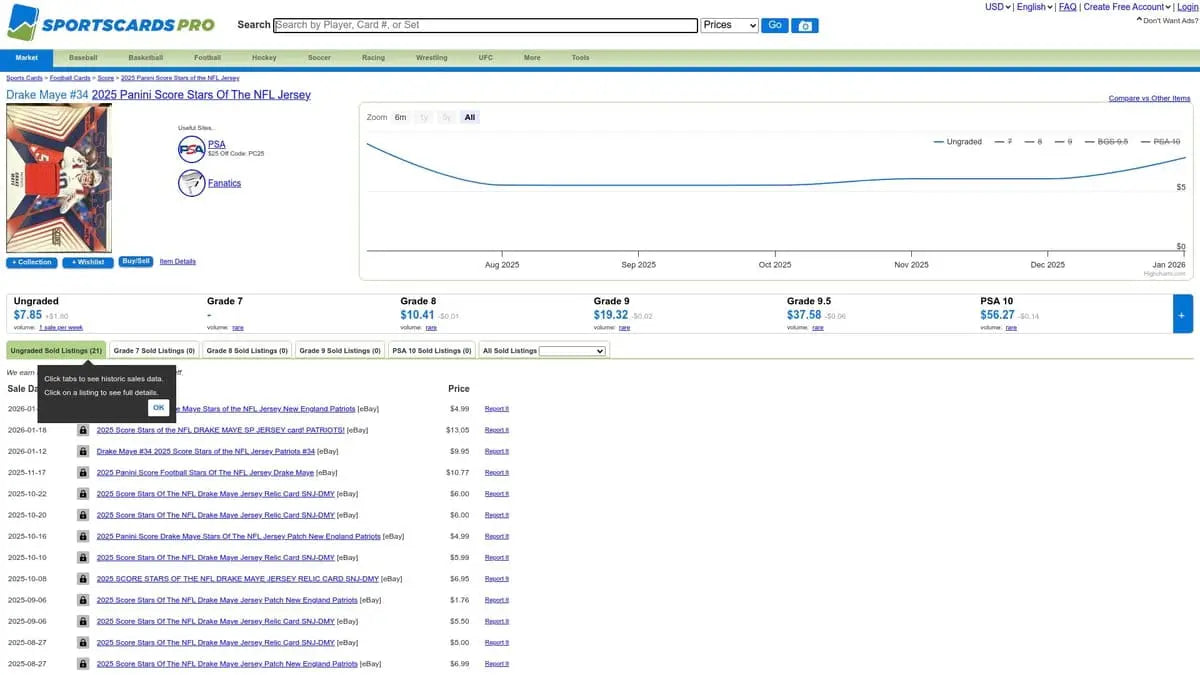This screenshot has height=675, width=1200.
Task: Click the Drake Maye card thumbnail image
Action: pos(58,178)
